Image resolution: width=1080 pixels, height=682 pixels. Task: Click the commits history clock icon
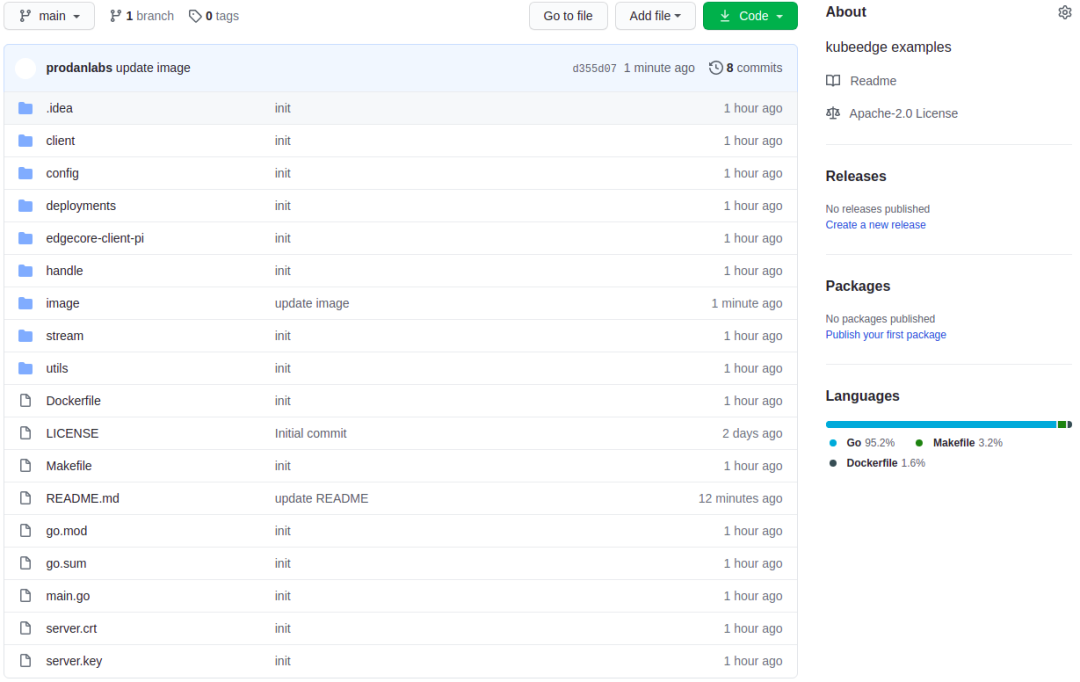716,68
